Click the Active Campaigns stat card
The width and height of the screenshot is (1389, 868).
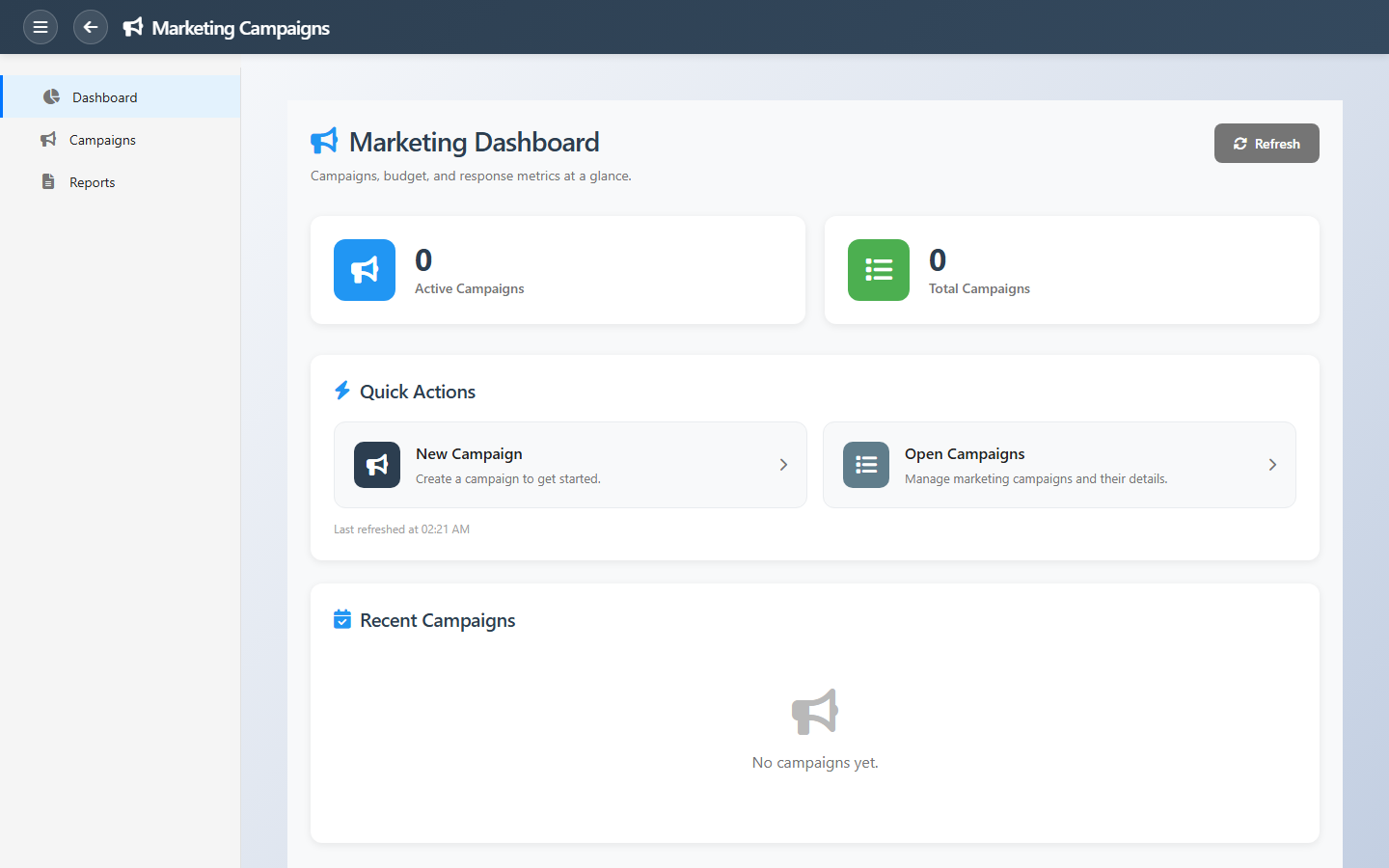pyautogui.click(x=558, y=270)
